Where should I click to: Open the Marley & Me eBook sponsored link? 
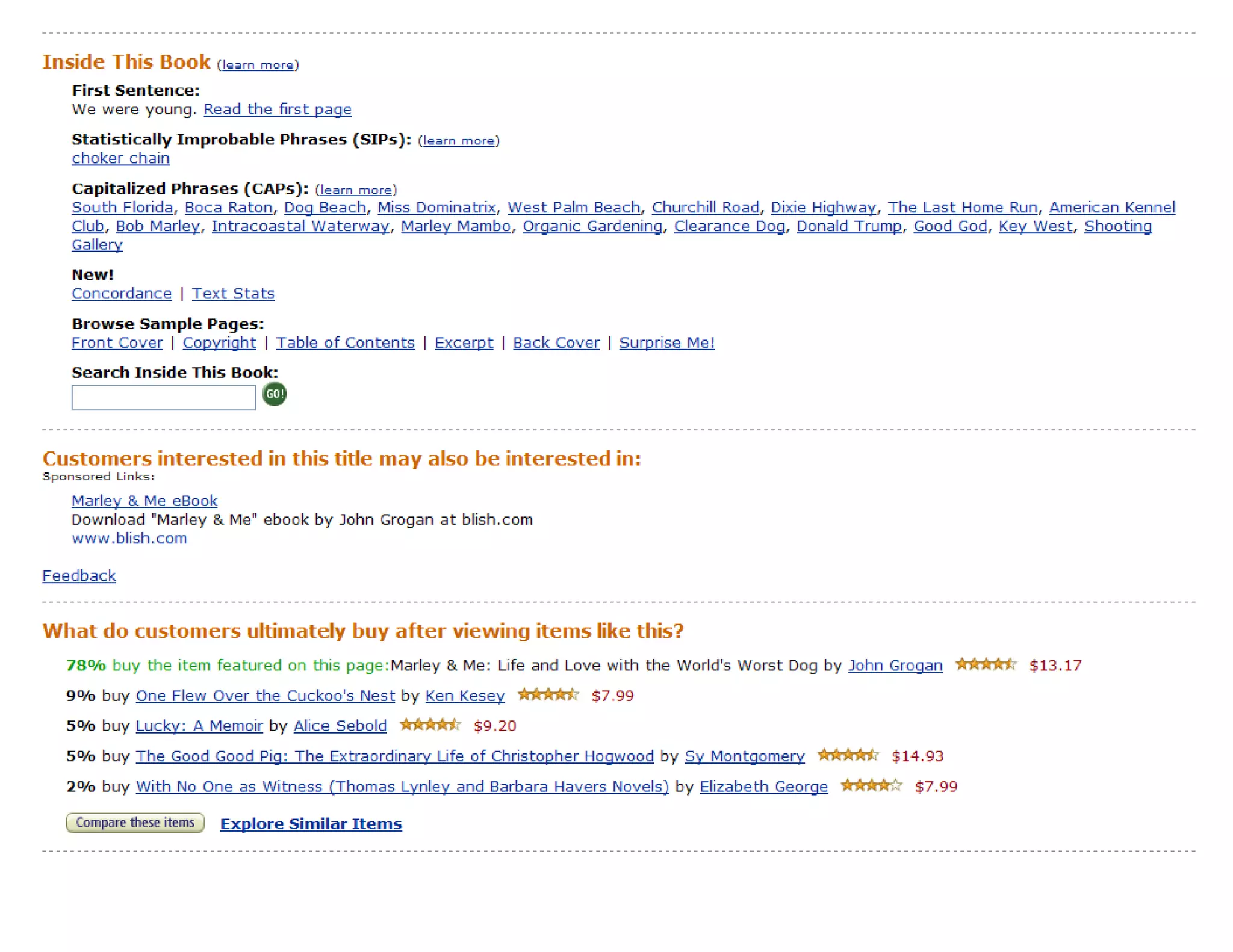[x=144, y=501]
